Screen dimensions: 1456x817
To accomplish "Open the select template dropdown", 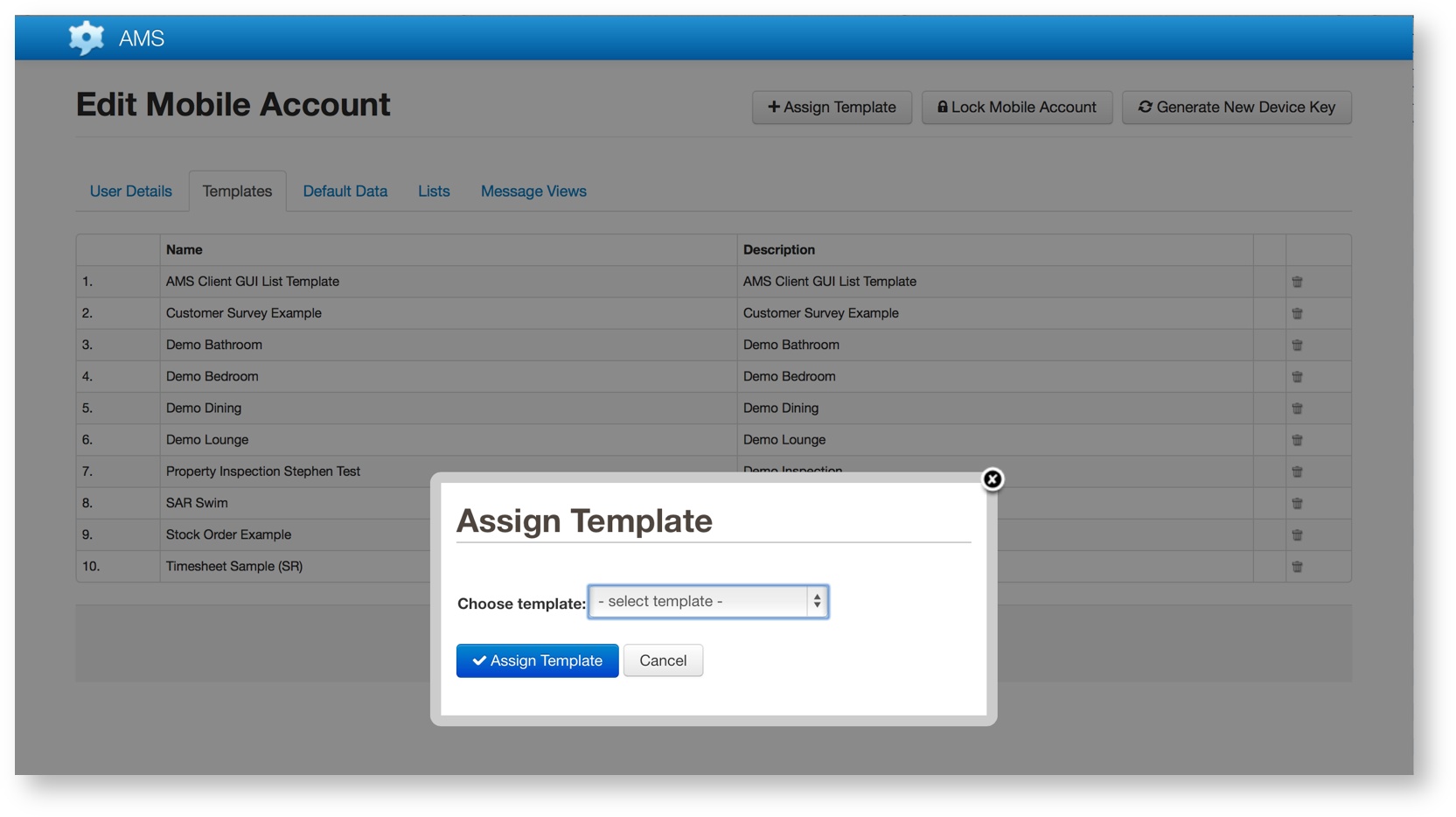I will coord(707,602).
